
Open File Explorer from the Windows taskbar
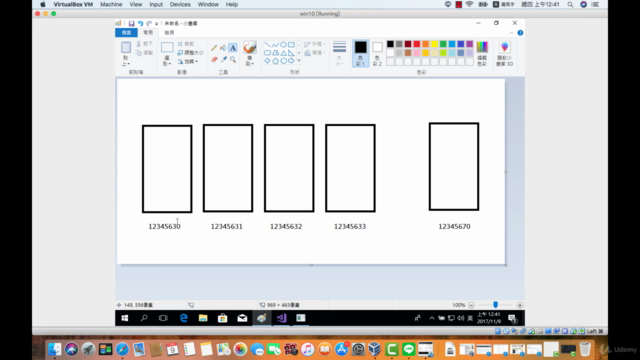tap(203, 318)
